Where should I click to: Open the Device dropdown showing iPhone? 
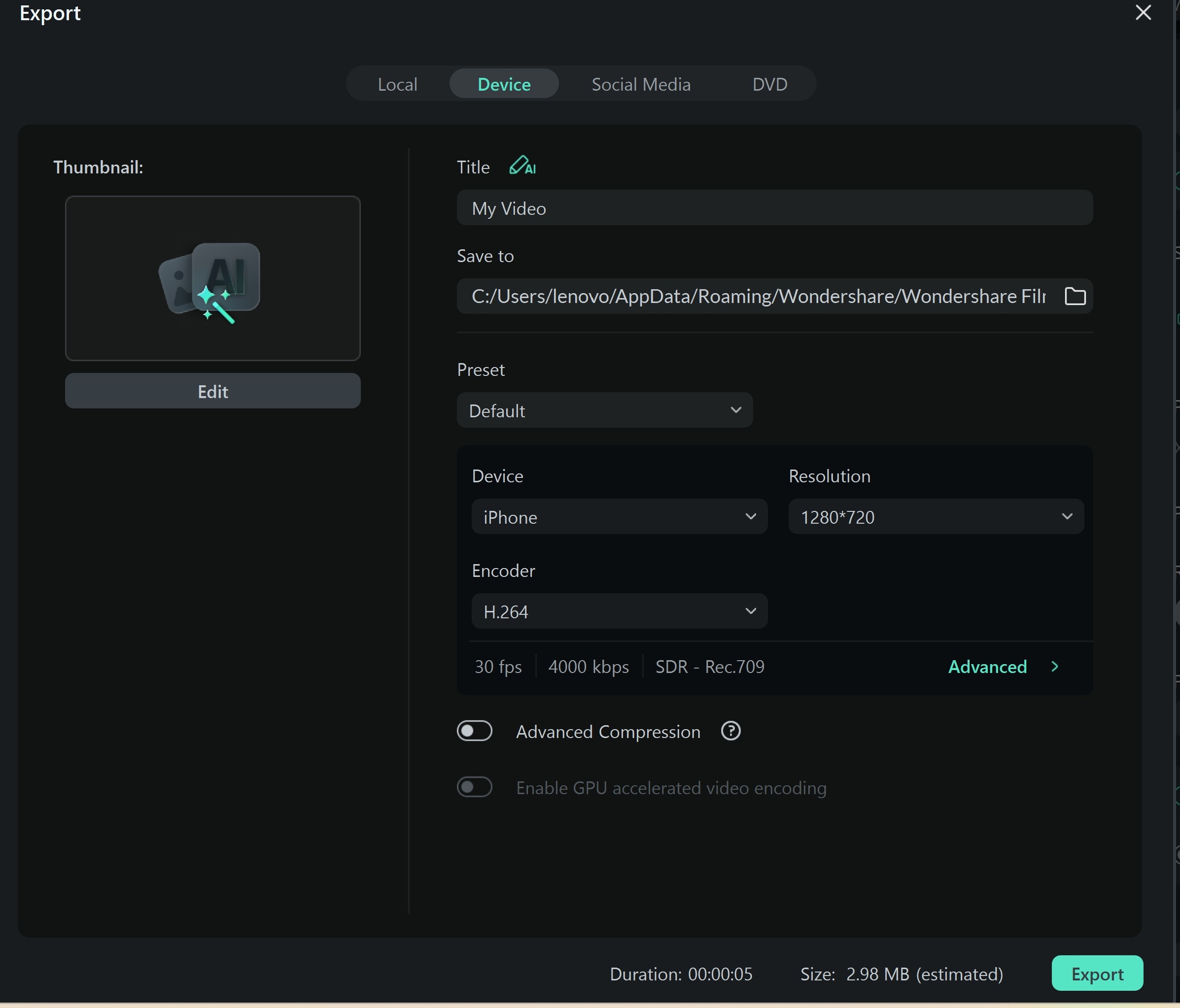point(619,517)
